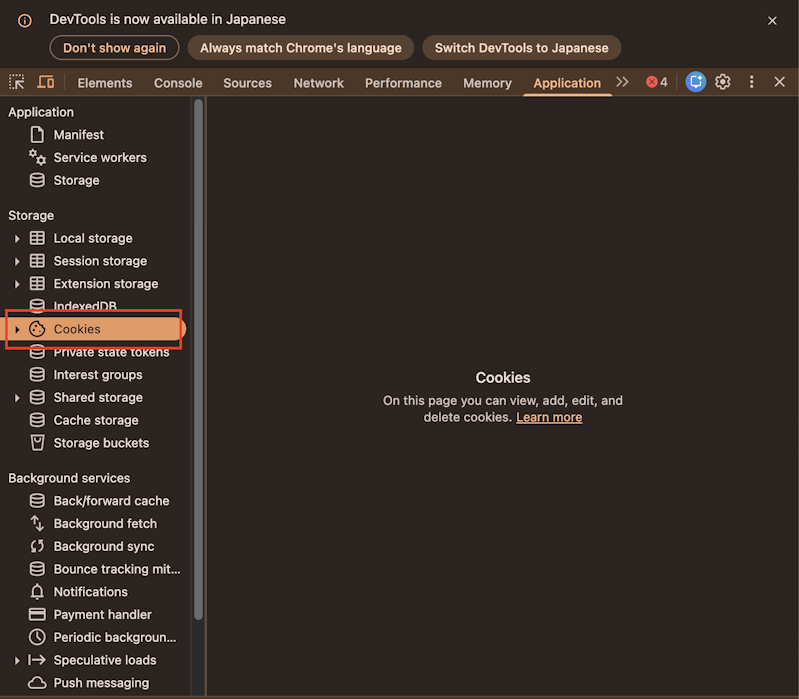This screenshot has height=699, width=799.
Task: Open the three-dot customize menu
Action: point(752,82)
